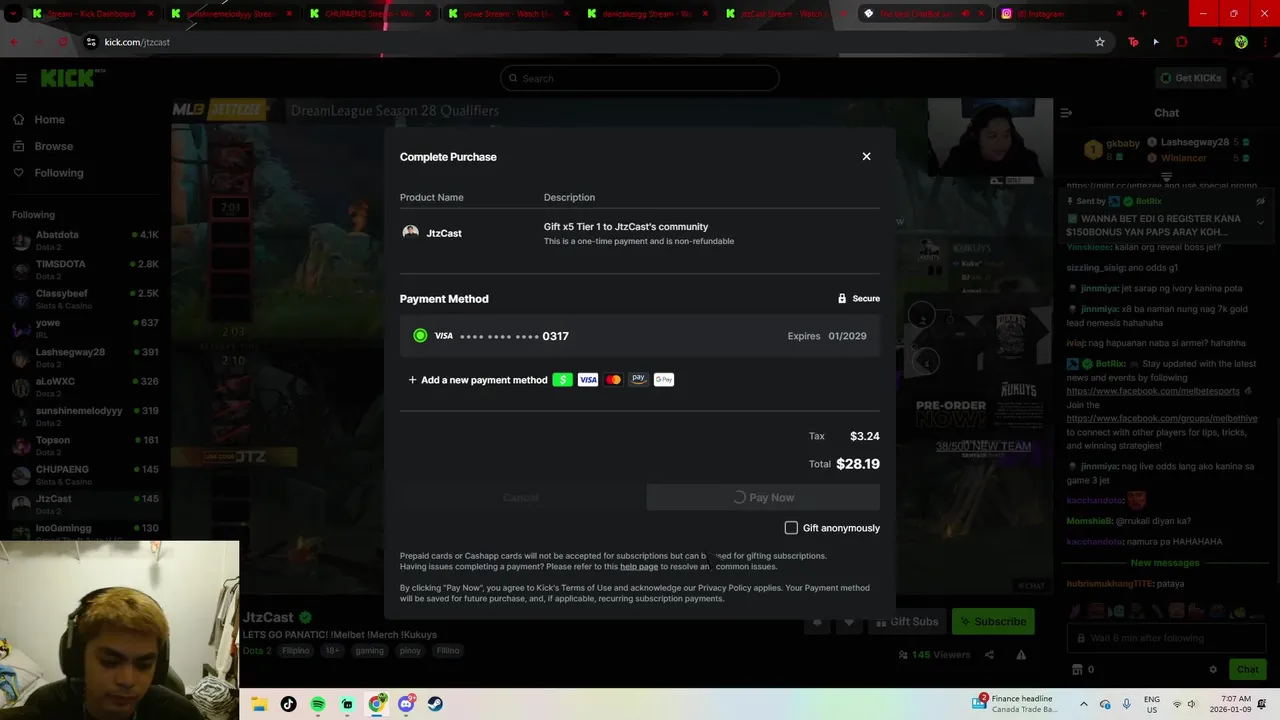Switch to the CHUPAENG Stream browser tab
The width and height of the screenshot is (1280, 720).
(369, 14)
